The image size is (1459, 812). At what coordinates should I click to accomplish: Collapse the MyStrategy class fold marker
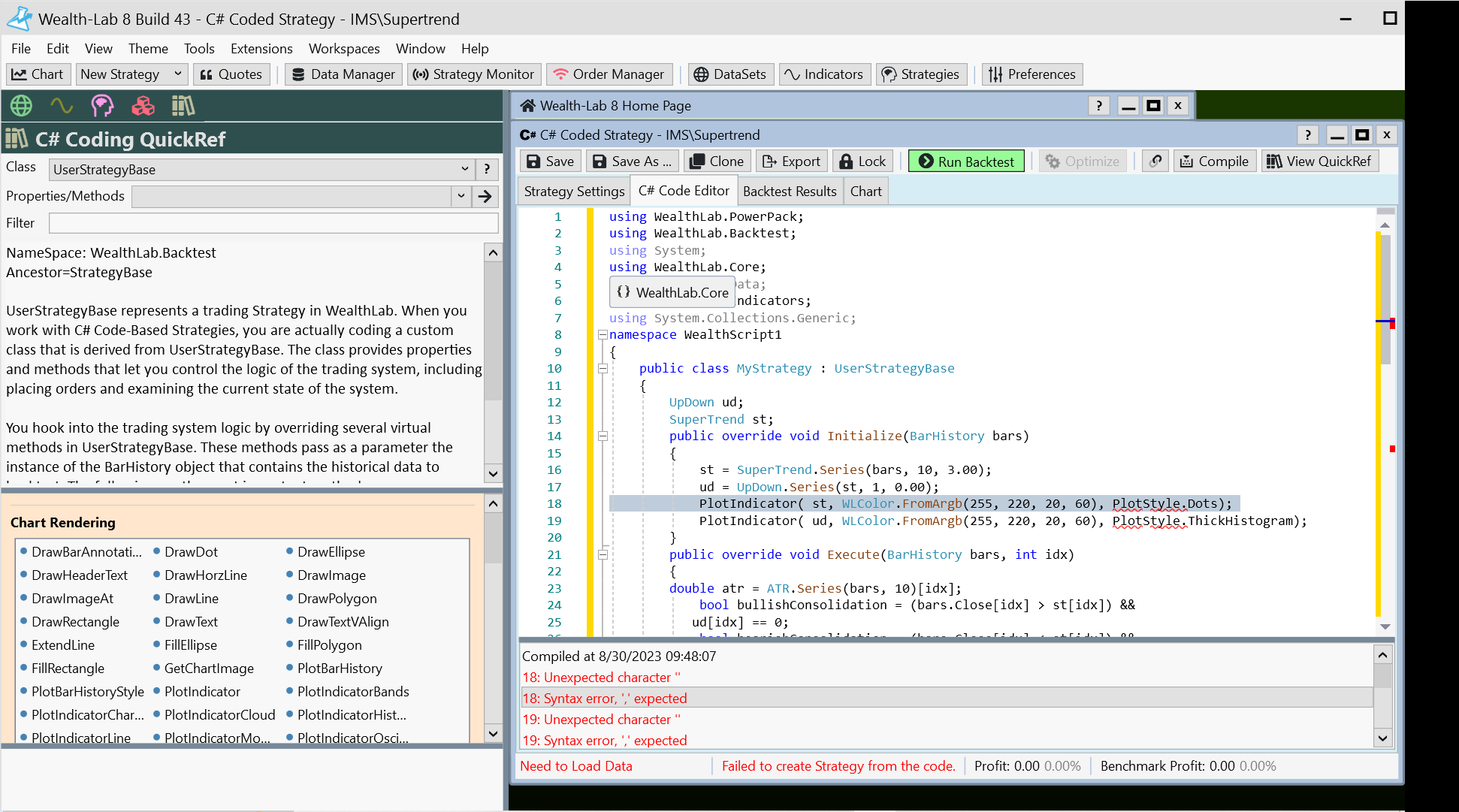pyautogui.click(x=603, y=369)
